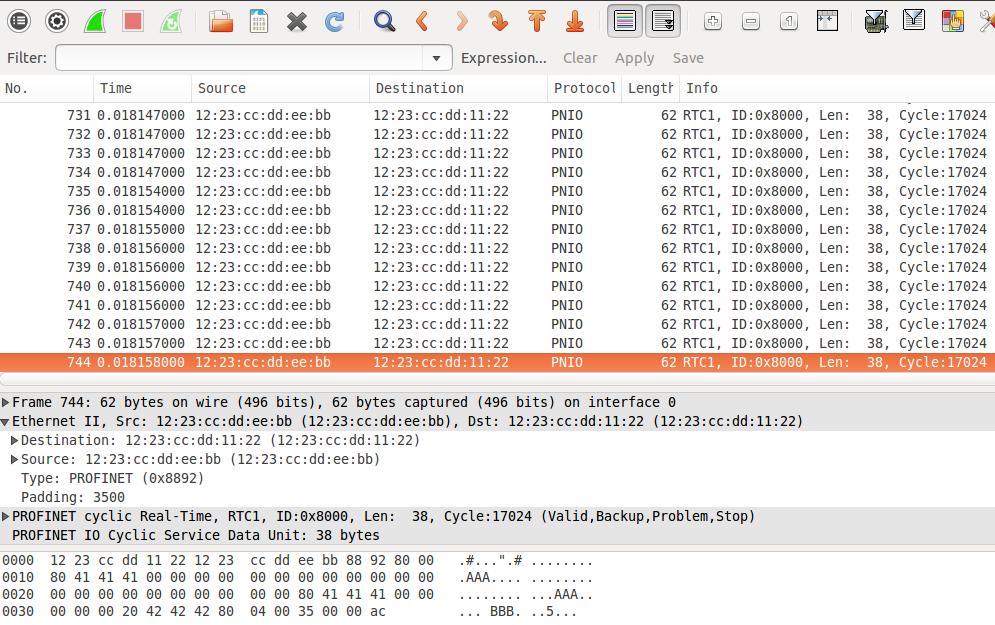This screenshot has width=995, height=625.
Task: Expand PROFINET cyclic Real-Time node
Action: pyautogui.click(x=6, y=516)
